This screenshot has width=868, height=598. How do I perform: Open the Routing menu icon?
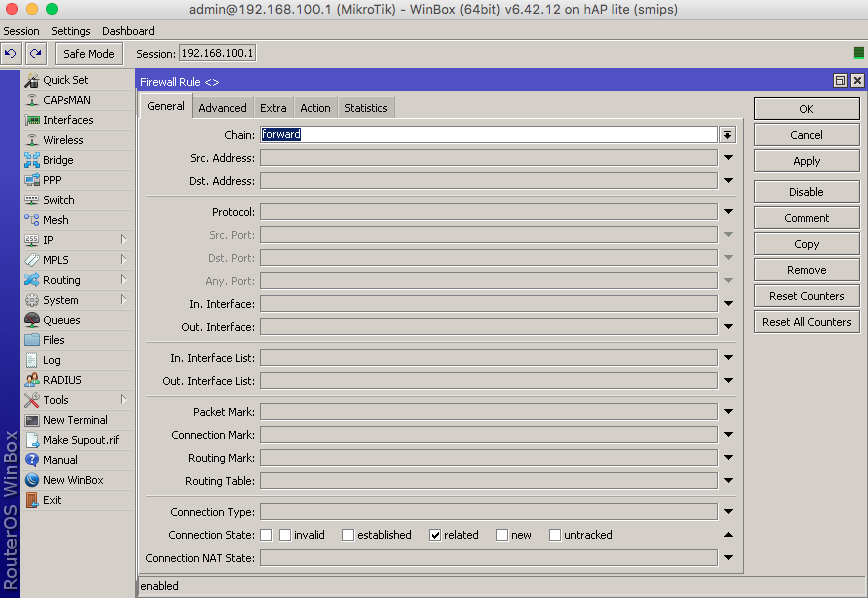(x=32, y=280)
